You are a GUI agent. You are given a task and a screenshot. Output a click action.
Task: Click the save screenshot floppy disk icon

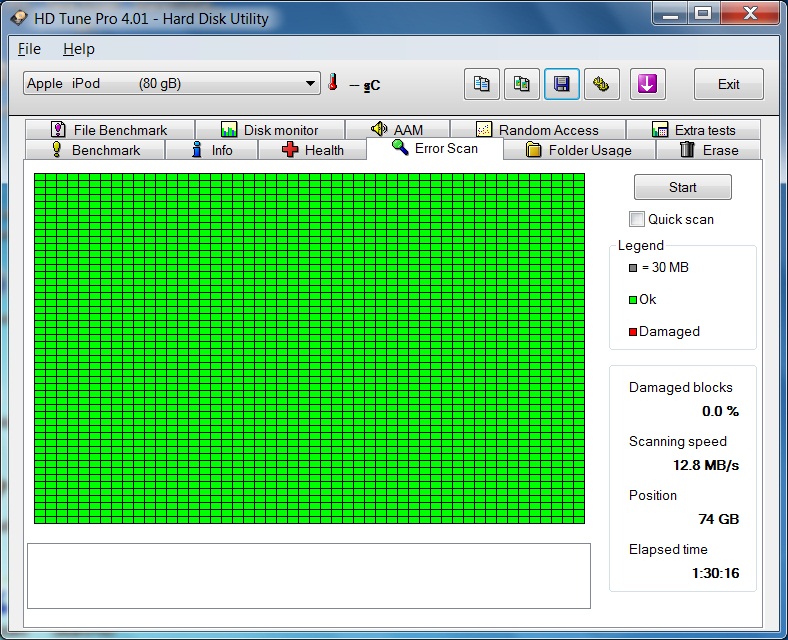(562, 84)
